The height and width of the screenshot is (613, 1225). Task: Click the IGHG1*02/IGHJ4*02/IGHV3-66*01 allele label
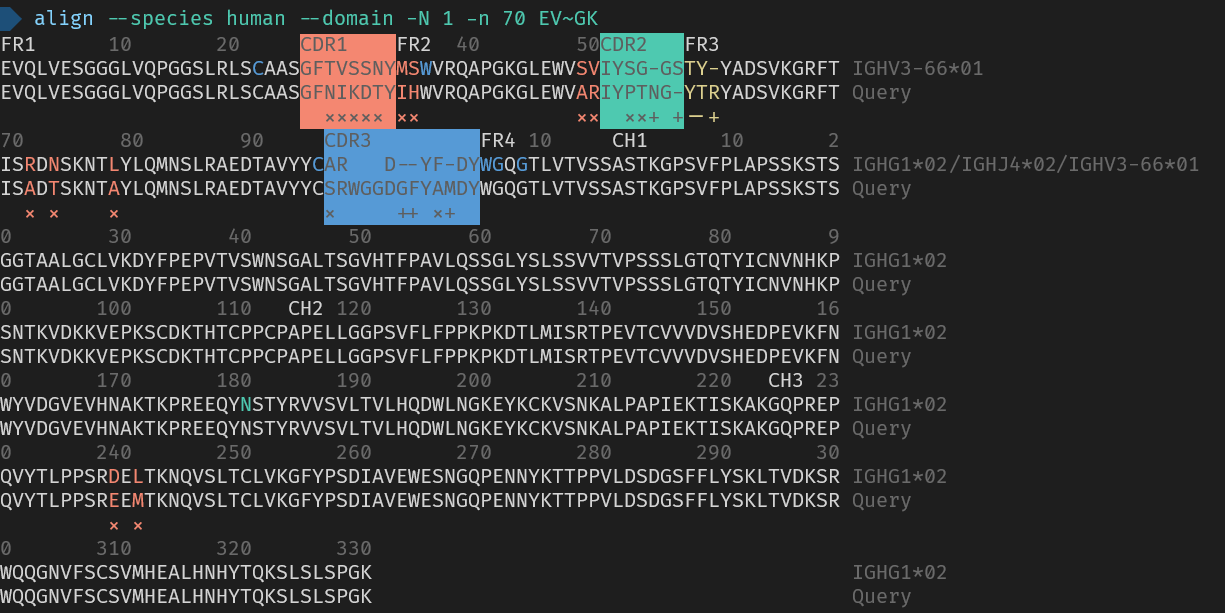coord(1025,164)
